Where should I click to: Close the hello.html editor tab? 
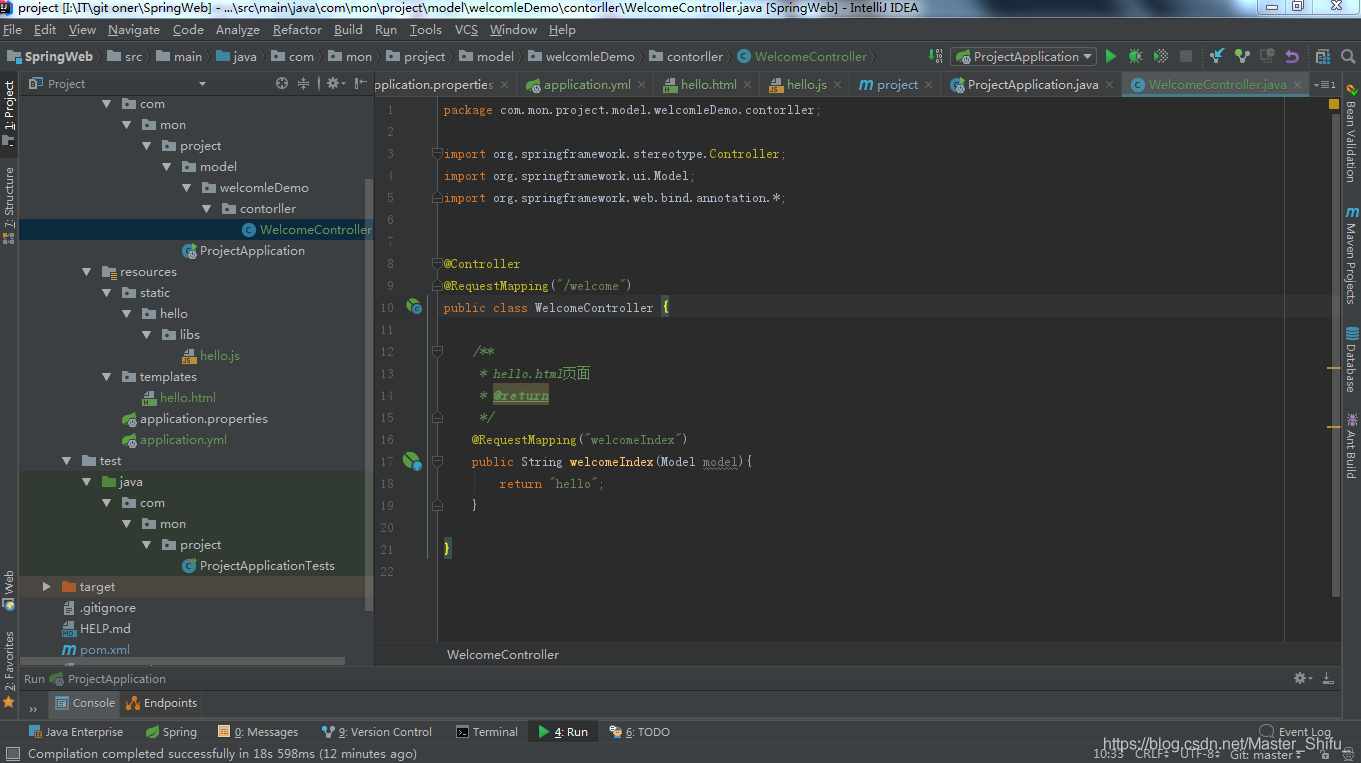point(748,85)
